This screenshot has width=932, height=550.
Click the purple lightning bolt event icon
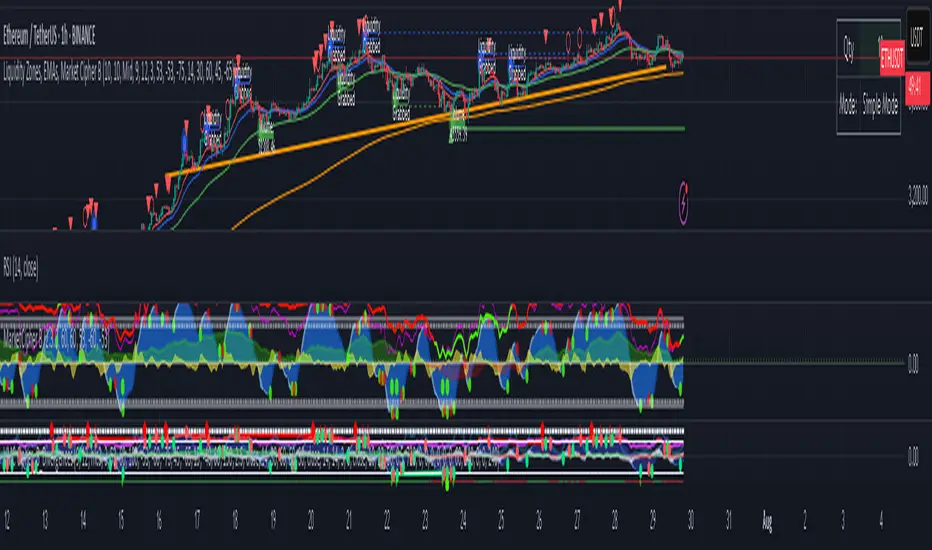(684, 203)
